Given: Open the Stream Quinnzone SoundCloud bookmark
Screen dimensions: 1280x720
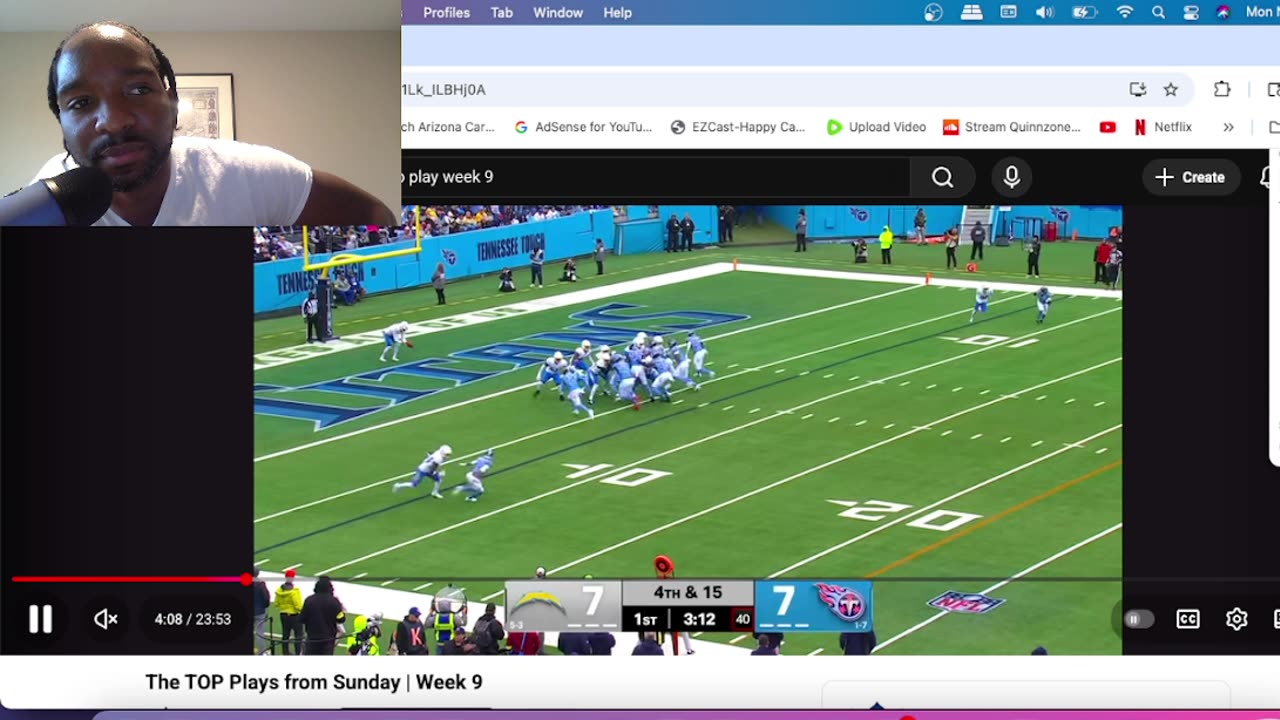Looking at the screenshot, I should pos(1012,127).
